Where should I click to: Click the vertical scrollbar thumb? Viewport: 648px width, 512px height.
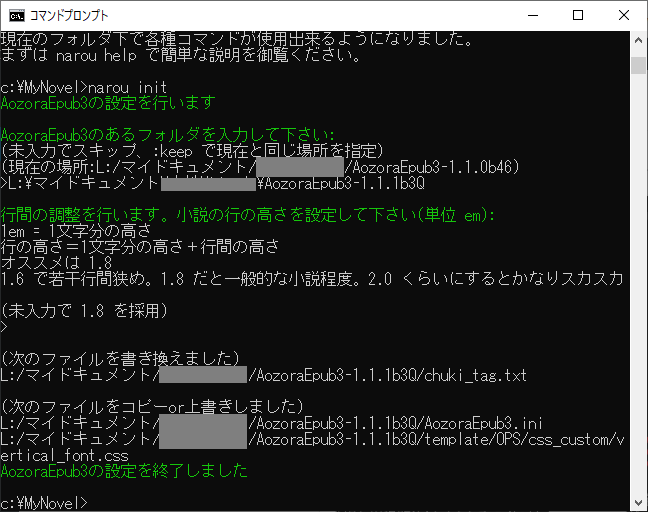click(638, 66)
